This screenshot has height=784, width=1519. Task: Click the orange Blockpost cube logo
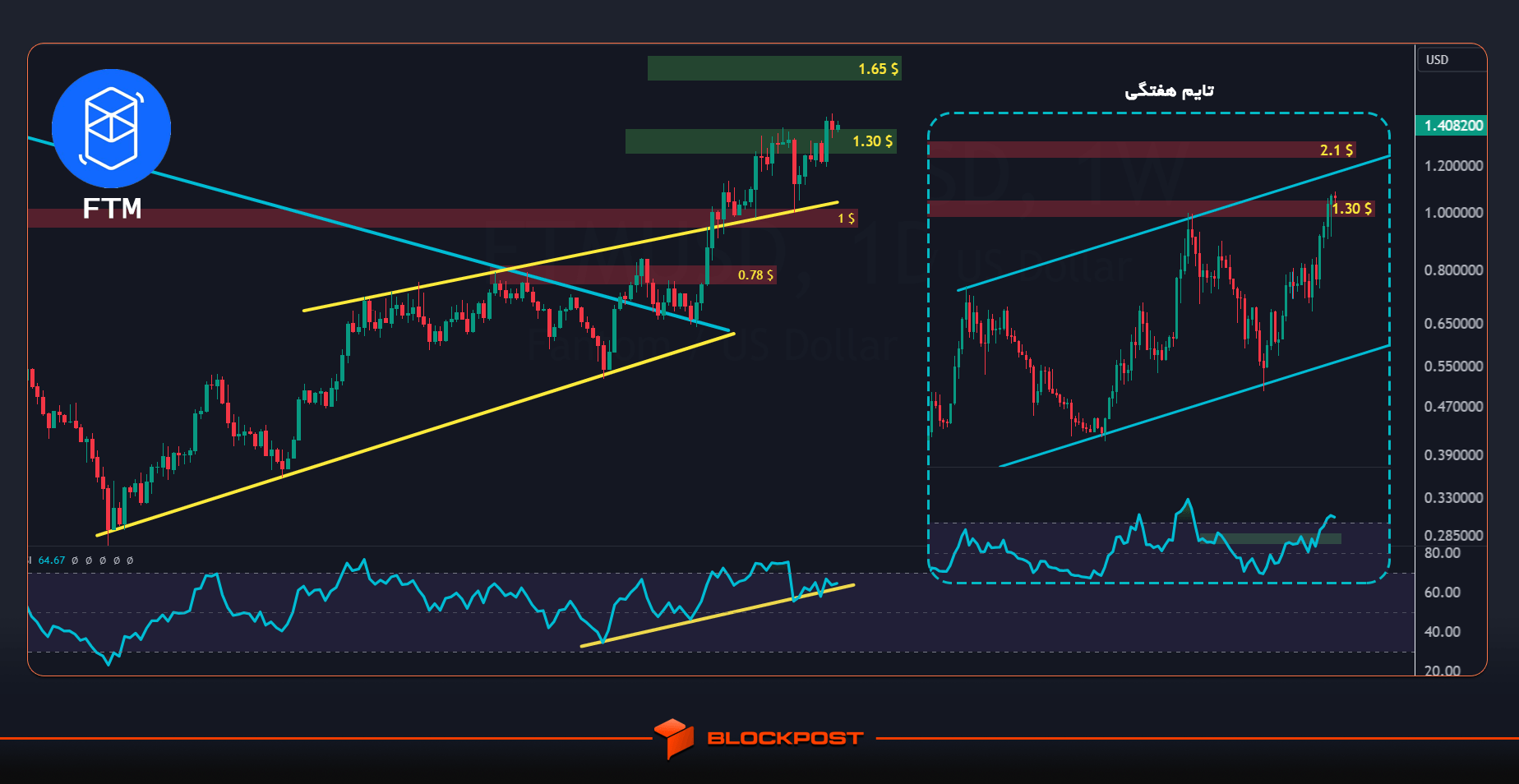click(674, 738)
